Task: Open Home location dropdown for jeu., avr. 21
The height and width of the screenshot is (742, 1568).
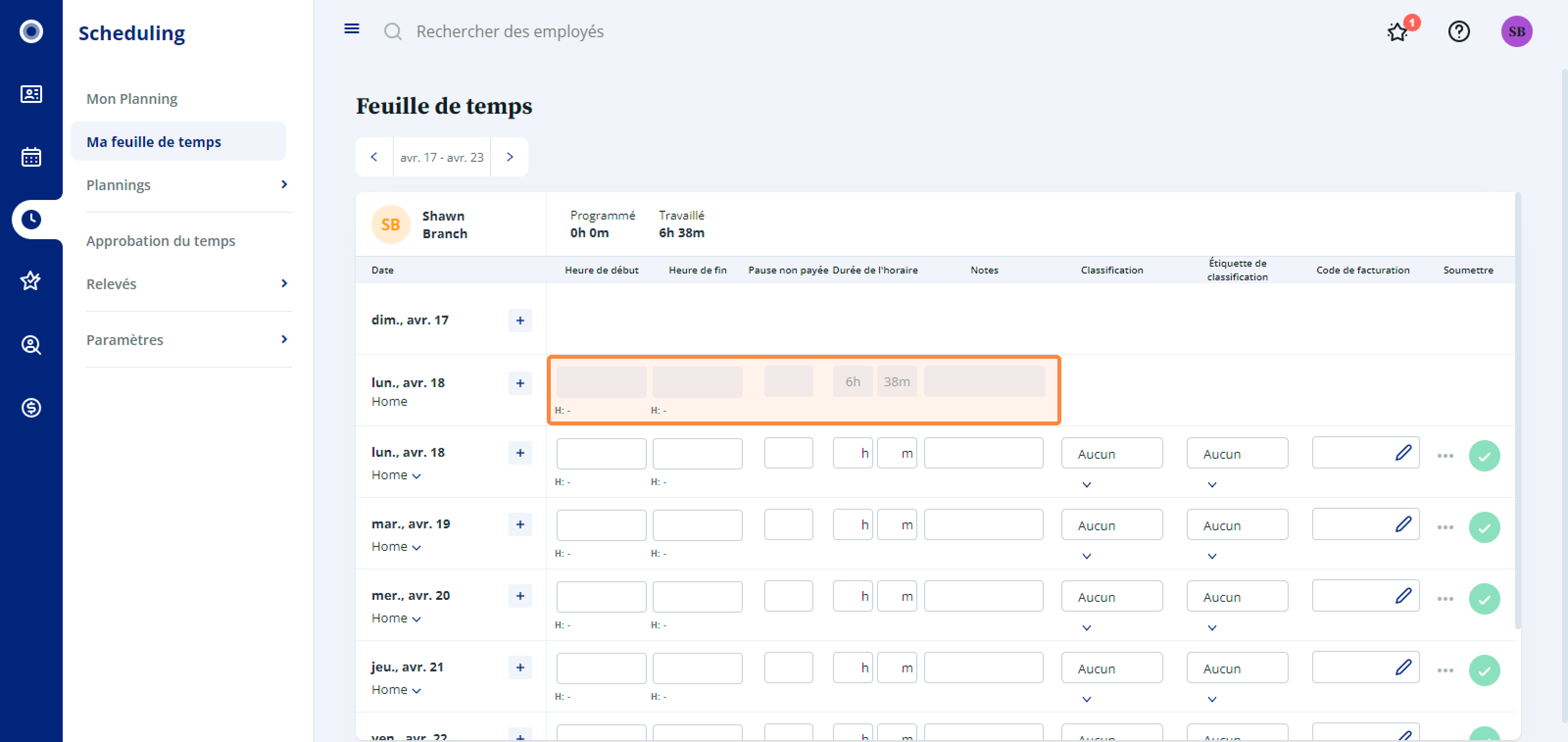Action: 396,690
